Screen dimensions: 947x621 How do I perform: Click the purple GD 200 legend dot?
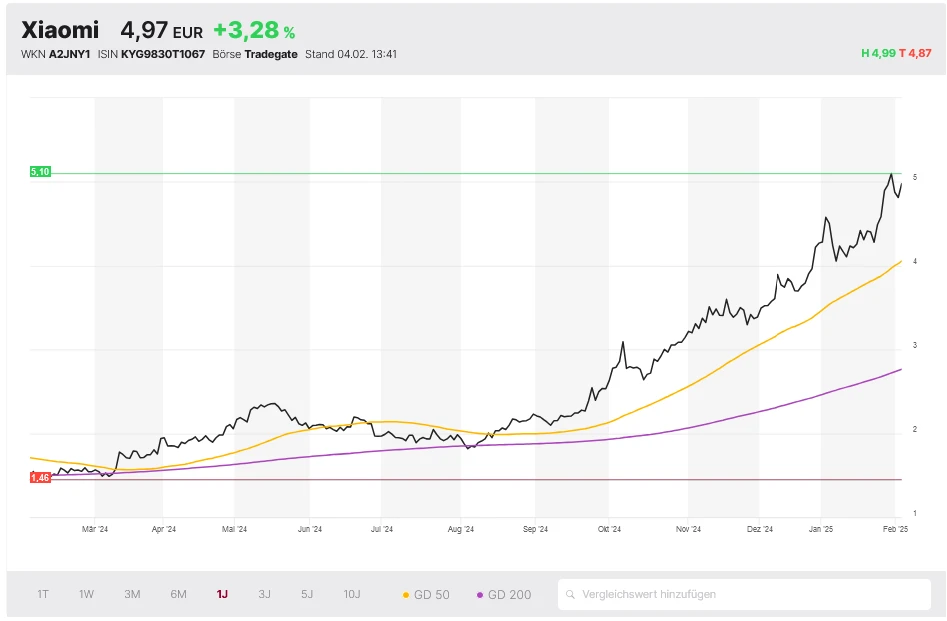point(480,595)
